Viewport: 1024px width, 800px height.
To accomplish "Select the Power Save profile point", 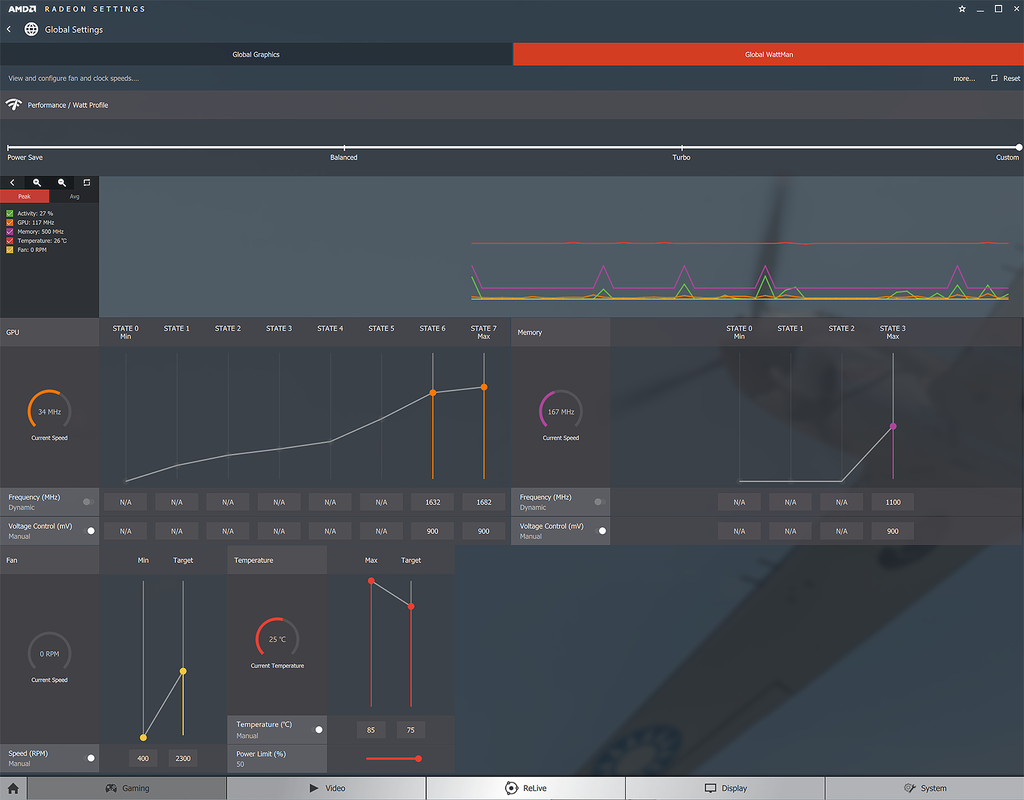I will (x=8, y=148).
